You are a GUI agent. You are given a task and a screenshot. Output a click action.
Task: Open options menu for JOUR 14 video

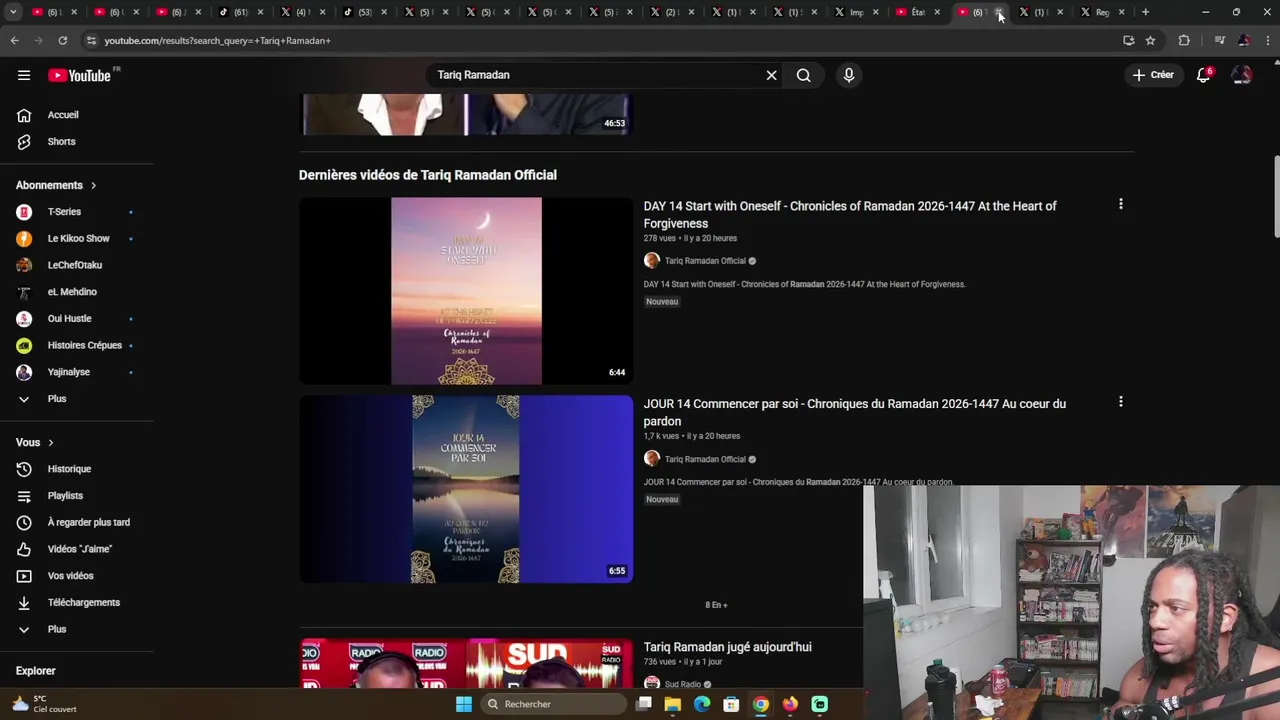pyautogui.click(x=1120, y=402)
